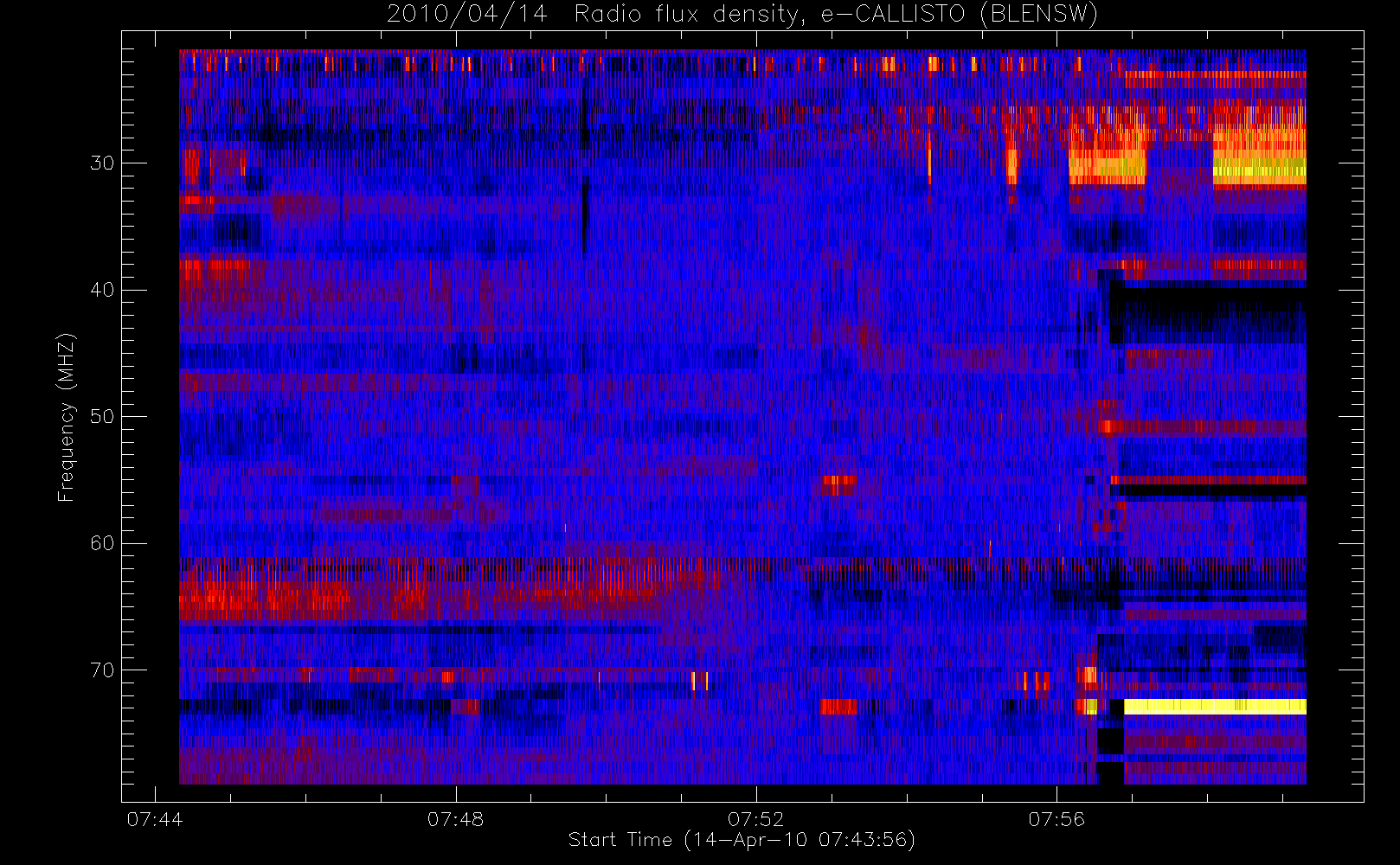
Task: Click the '07:56' time tick label
Action: point(1056,819)
